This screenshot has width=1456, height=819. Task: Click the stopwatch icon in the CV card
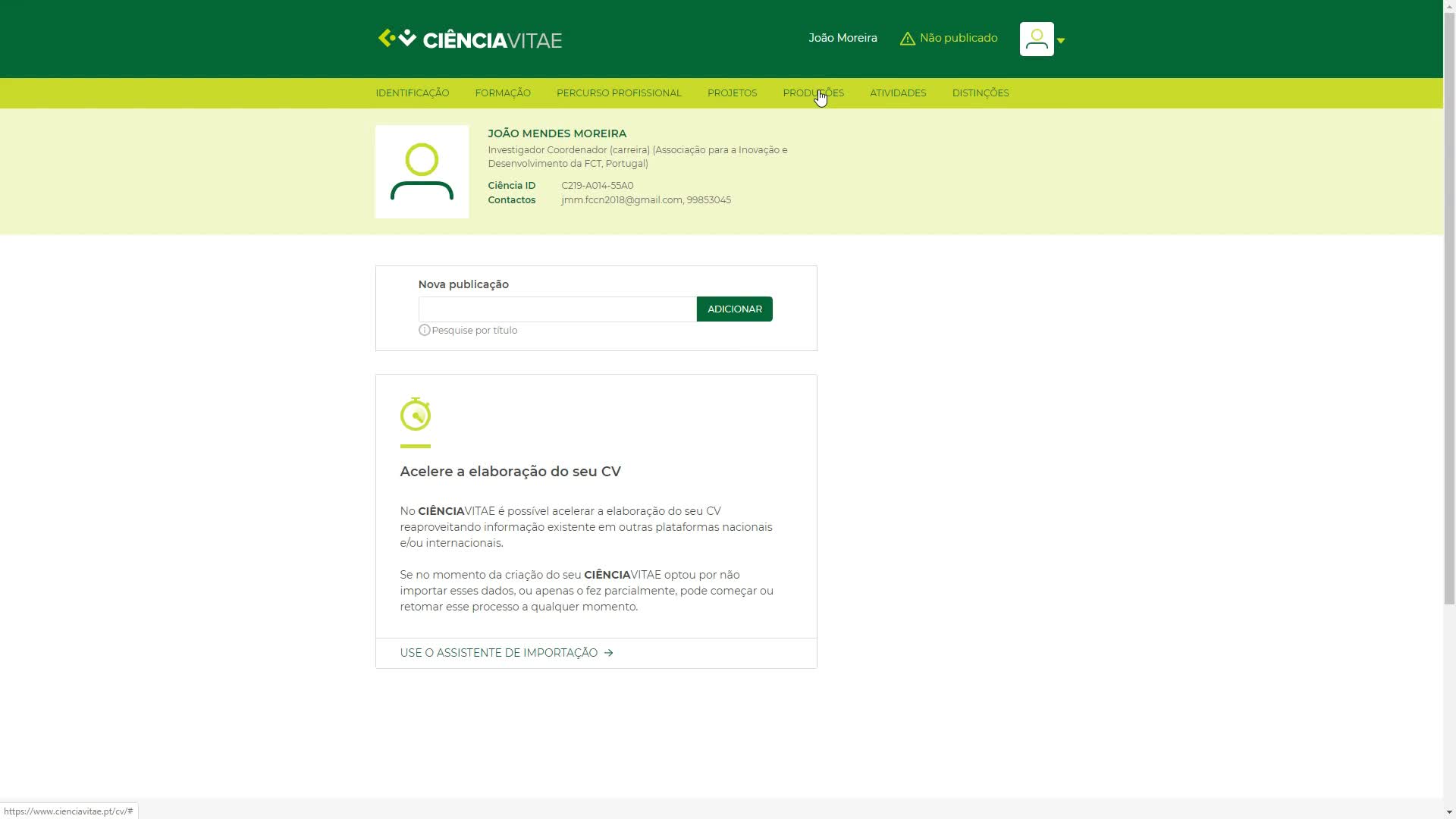[x=415, y=414]
